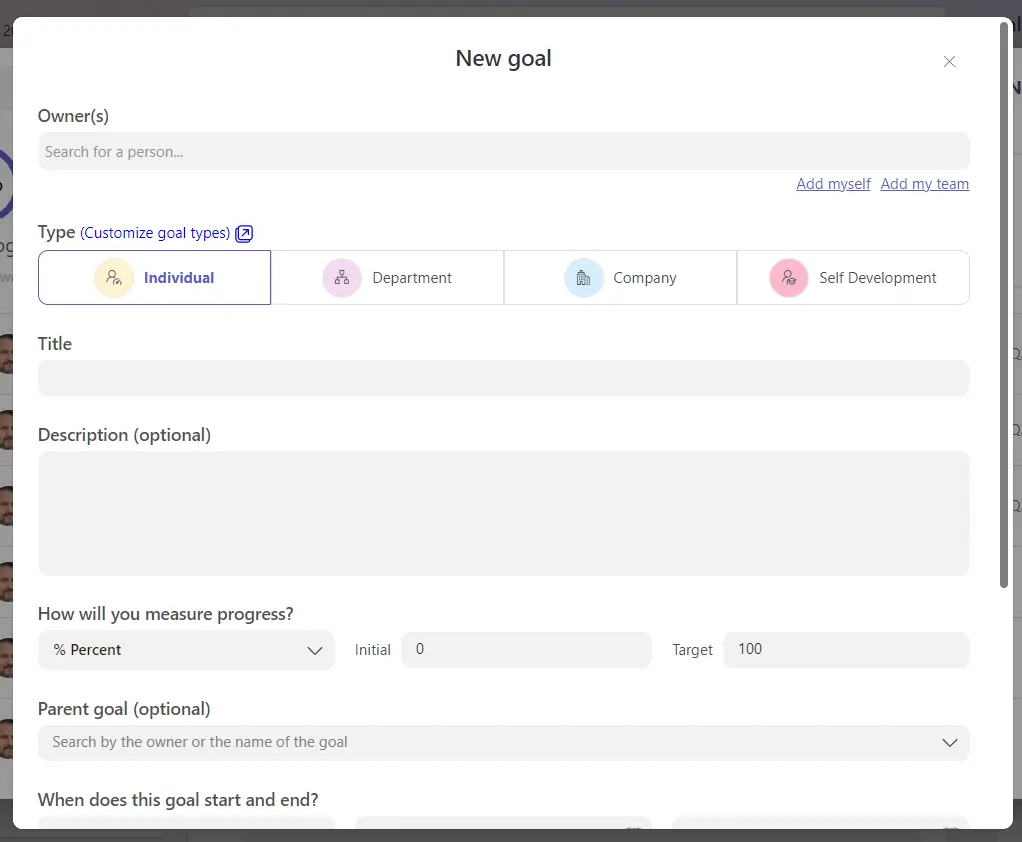Click the Owner(s) person search field
The image size is (1022, 842).
[503, 151]
